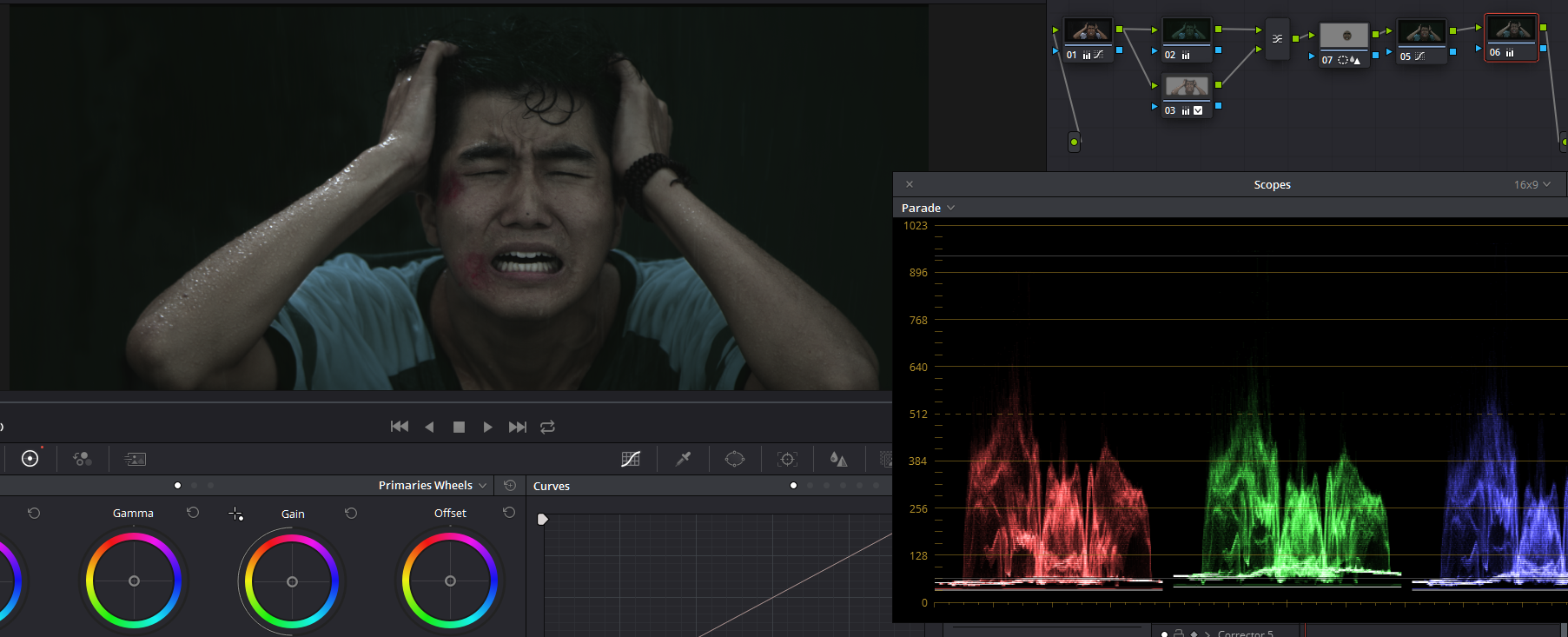The height and width of the screenshot is (637, 1568).
Task: Select node 07 thumbnail in node graph
Action: coord(1344,36)
